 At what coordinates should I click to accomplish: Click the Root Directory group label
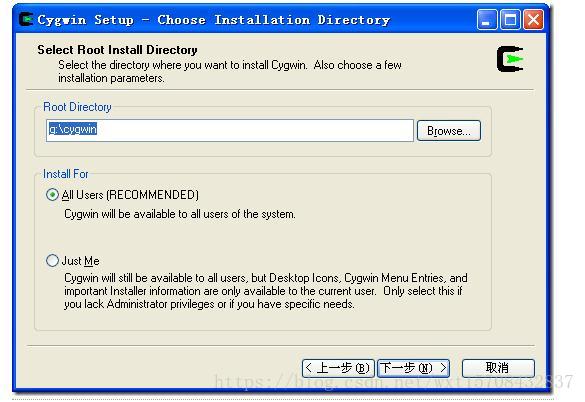pyautogui.click(x=77, y=107)
